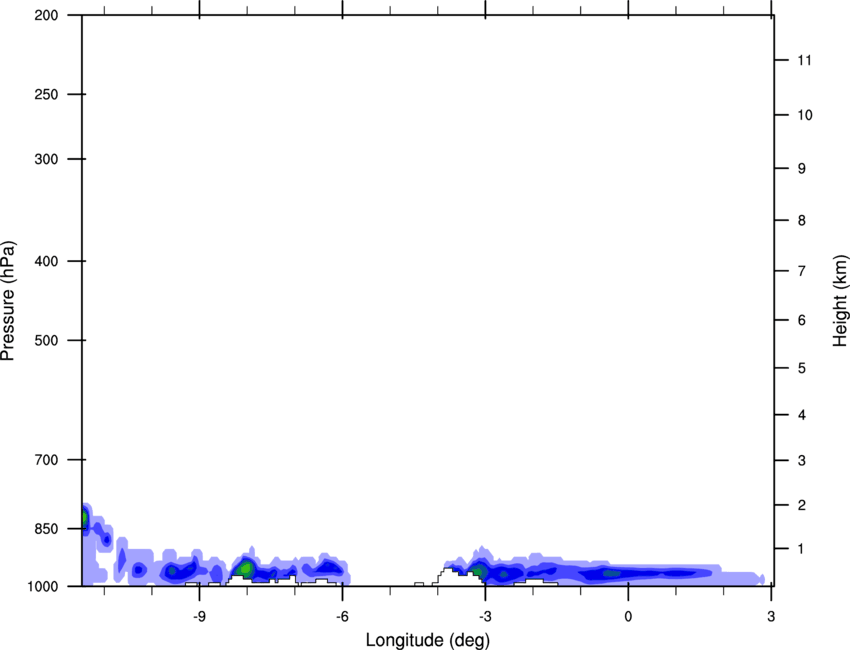Click the -6 longitude tick label
850x650 pixels.
click(x=342, y=616)
